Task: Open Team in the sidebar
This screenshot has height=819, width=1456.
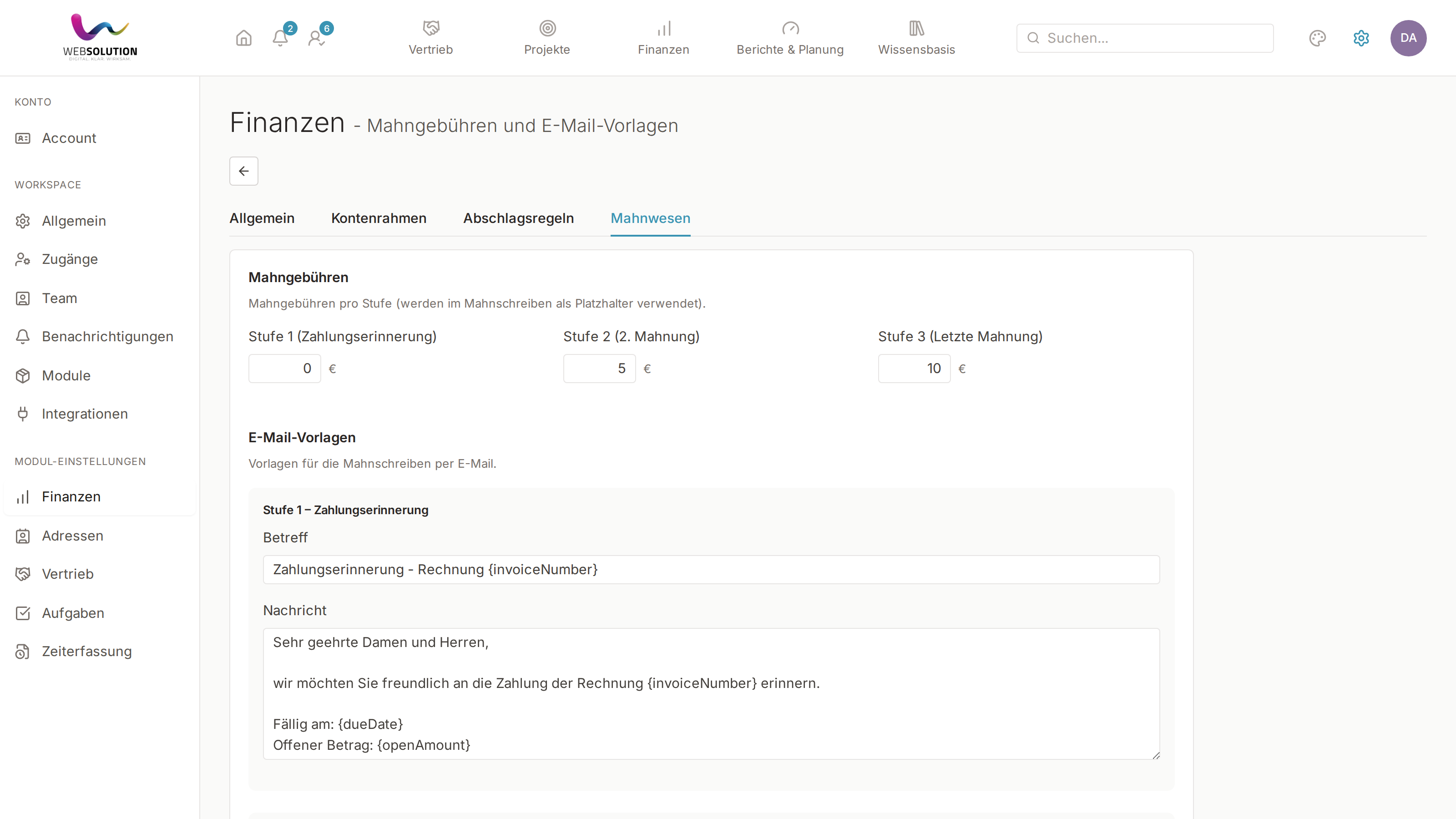Action: (x=100, y=298)
